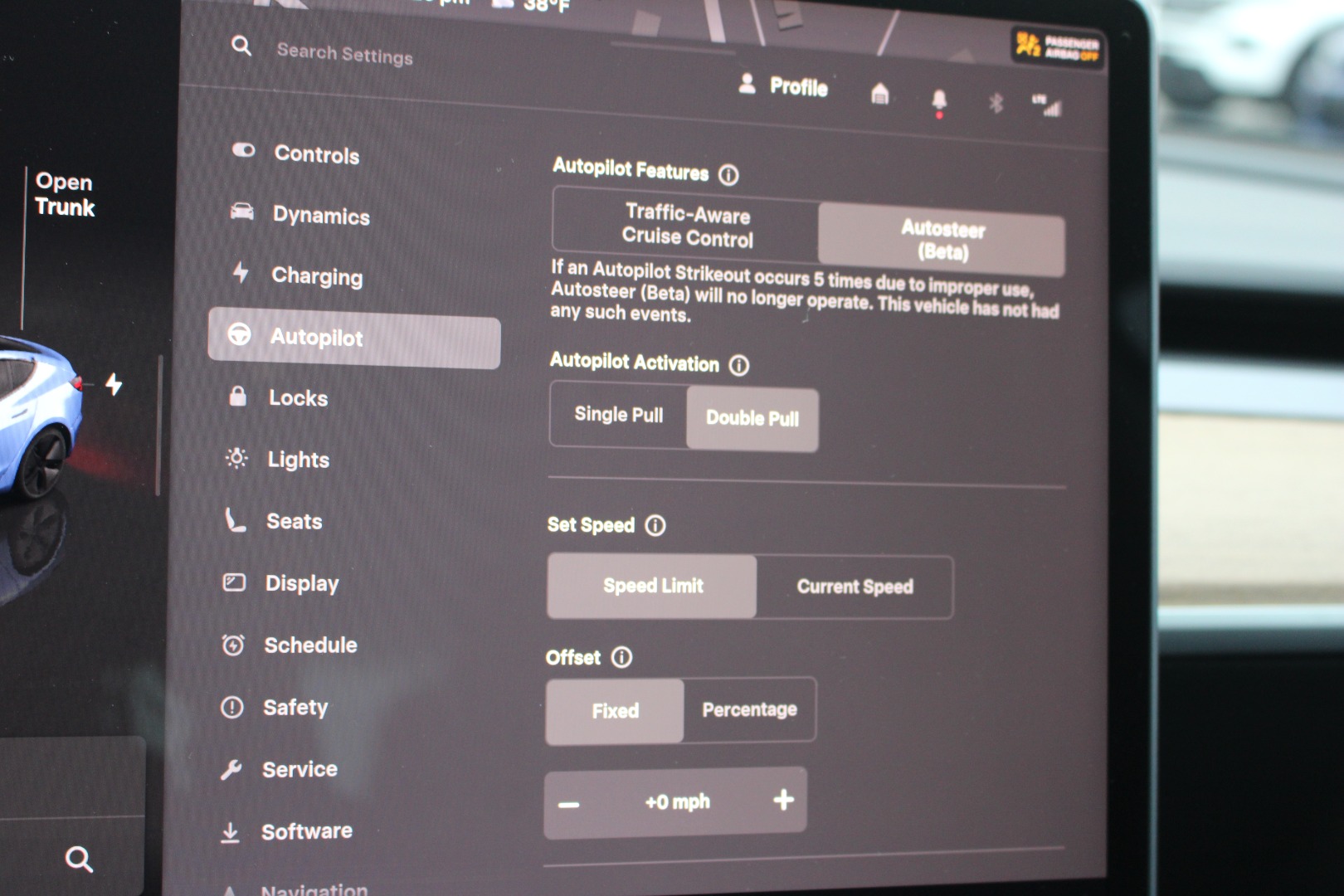This screenshot has width=1344, height=896.
Task: Select Traffic-Aware Cruise Control option
Action: coord(687,226)
